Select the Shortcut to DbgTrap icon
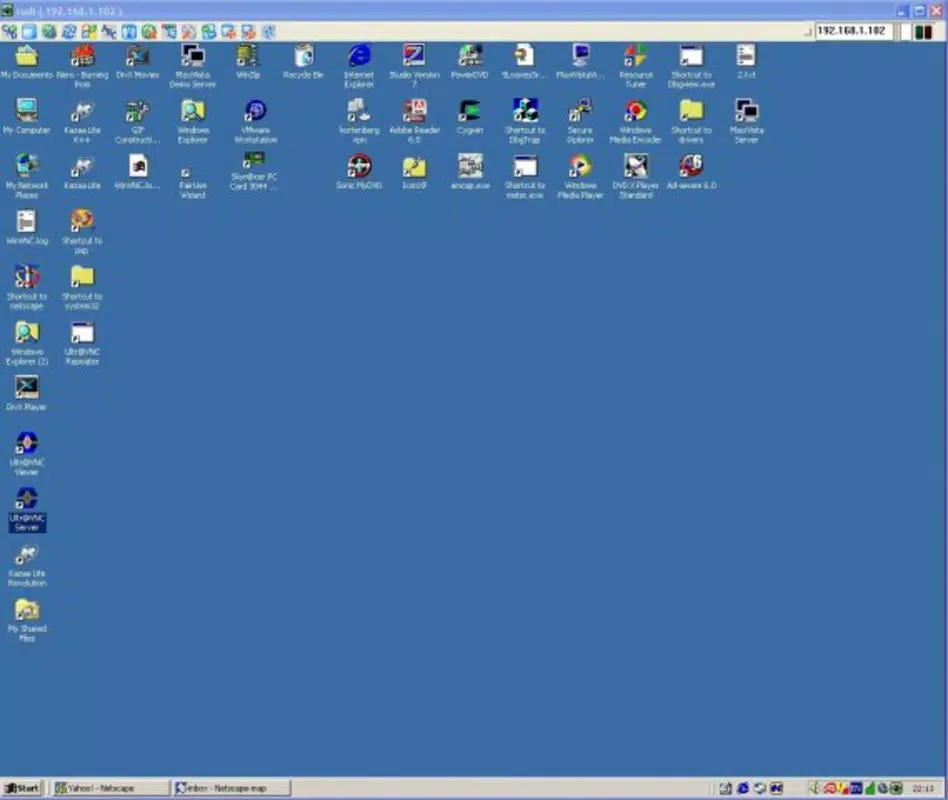The width and height of the screenshot is (948, 800). [x=525, y=122]
